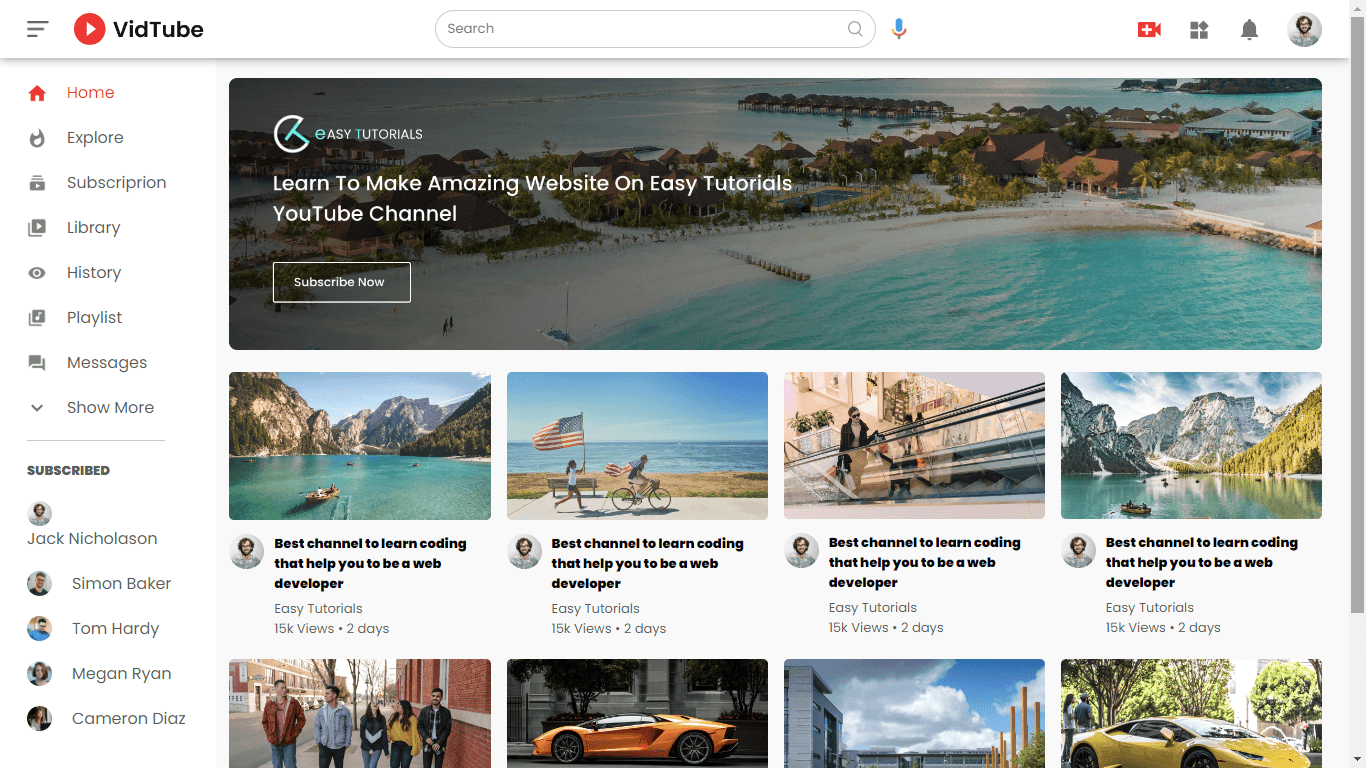This screenshot has height=768, width=1366.
Task: Click channel avatar under the flag beach video
Action: (524, 551)
